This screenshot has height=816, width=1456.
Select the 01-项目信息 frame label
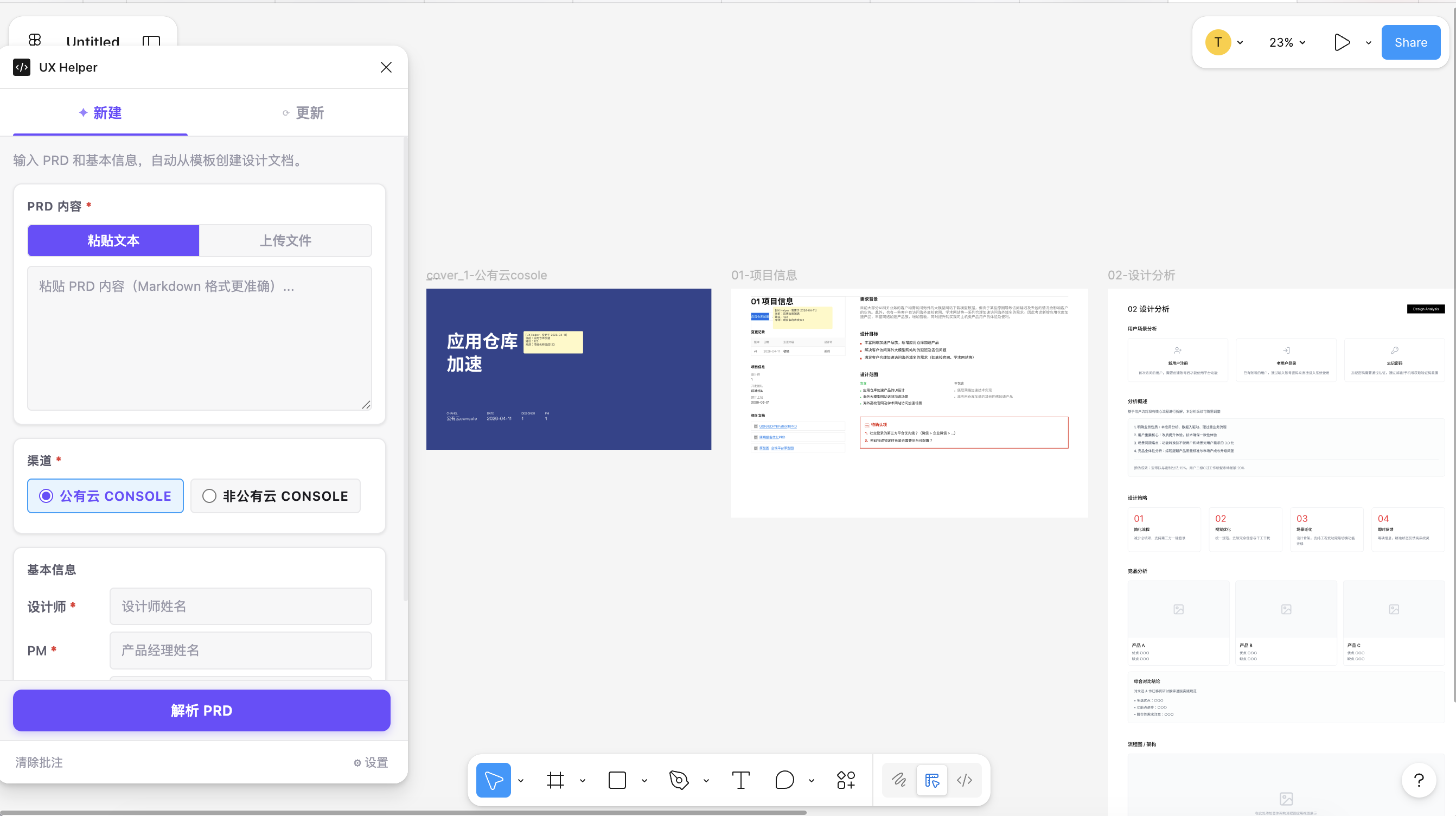[764, 276]
